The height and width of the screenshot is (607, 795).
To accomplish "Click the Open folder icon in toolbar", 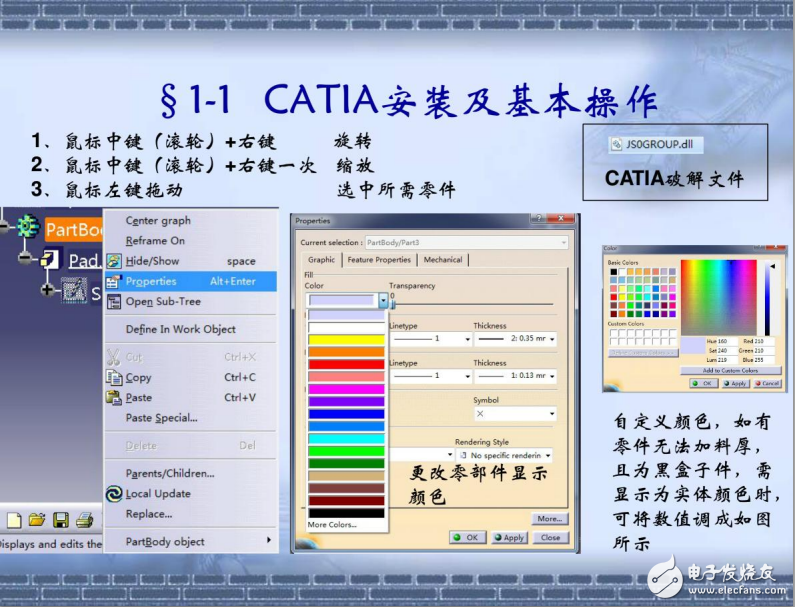I will click(x=37, y=520).
